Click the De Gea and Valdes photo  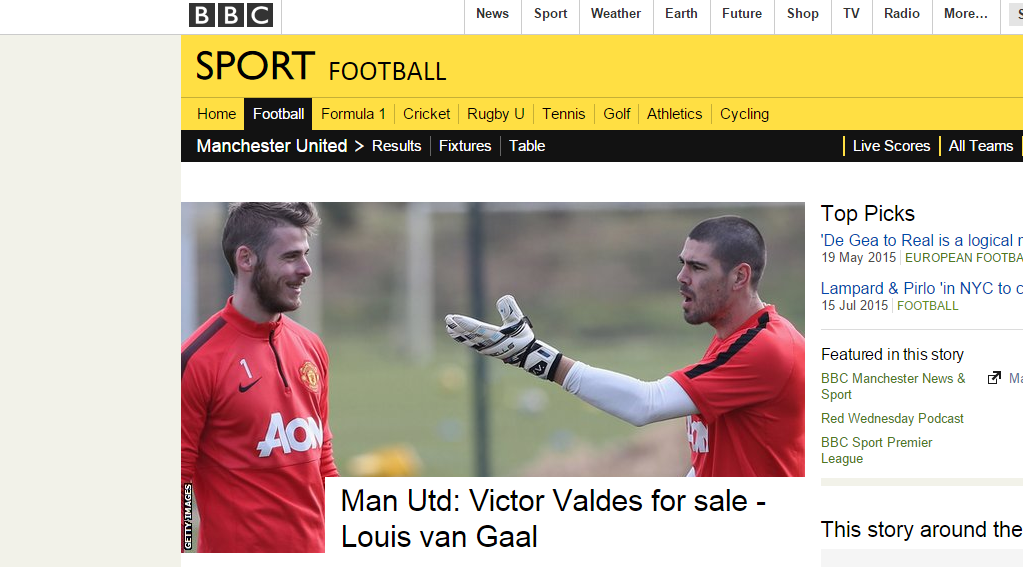coord(493,339)
